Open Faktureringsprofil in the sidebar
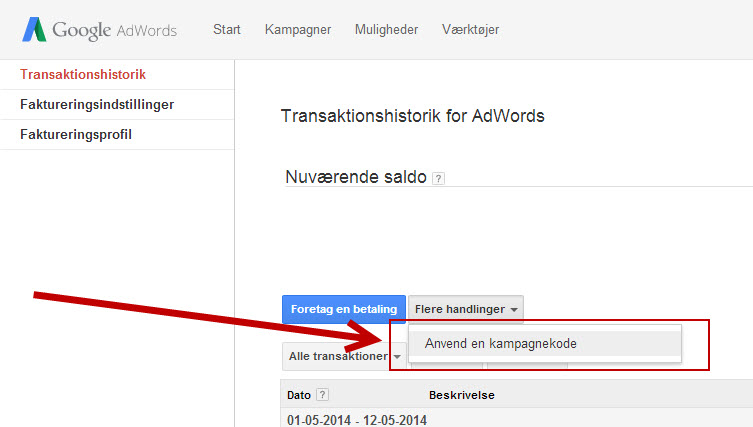This screenshot has height=427, width=753. pyautogui.click(x=76, y=134)
